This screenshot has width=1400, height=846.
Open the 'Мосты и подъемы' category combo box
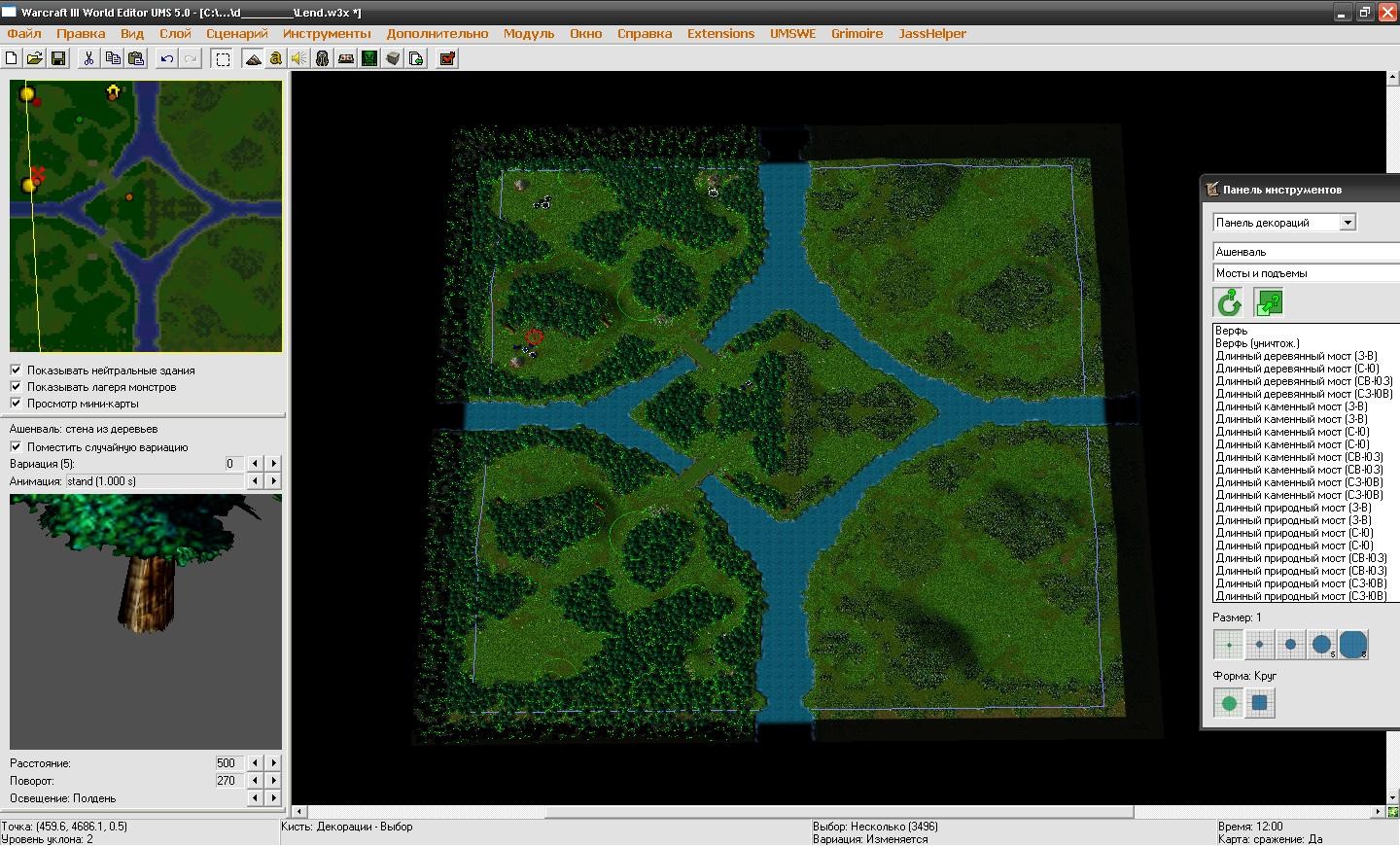click(x=1306, y=273)
